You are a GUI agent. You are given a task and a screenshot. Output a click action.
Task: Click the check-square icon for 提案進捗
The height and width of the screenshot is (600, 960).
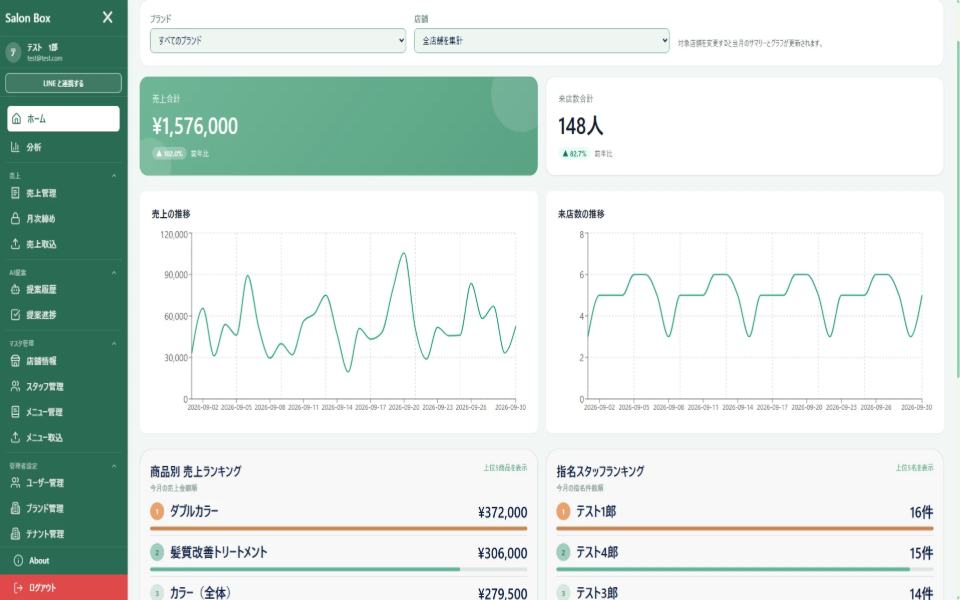(15, 315)
